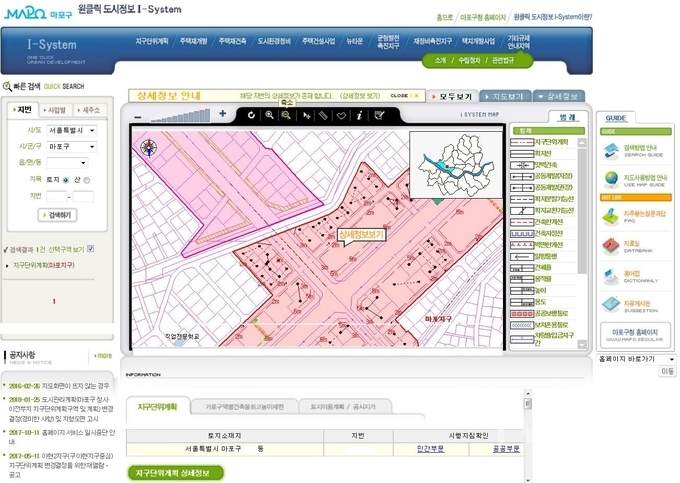Click the plus zoom button beside the scale bar
680x483 pixels.
pyautogui.click(x=222, y=114)
